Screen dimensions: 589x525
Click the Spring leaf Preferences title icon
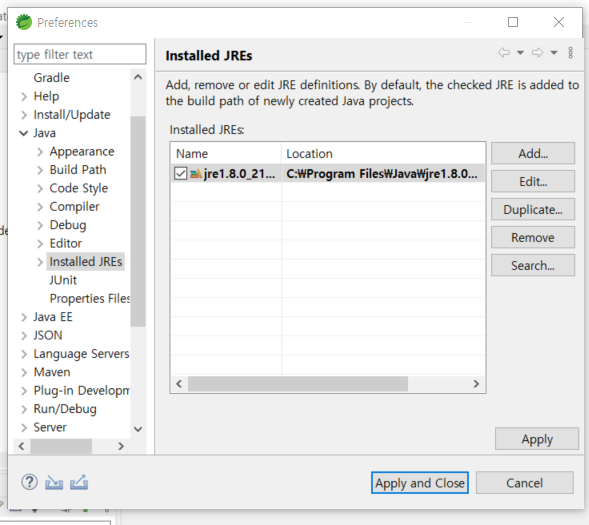24,22
